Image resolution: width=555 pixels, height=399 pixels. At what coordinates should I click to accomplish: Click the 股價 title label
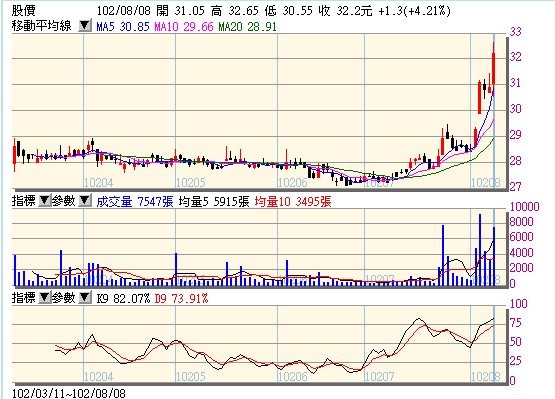click(24, 11)
